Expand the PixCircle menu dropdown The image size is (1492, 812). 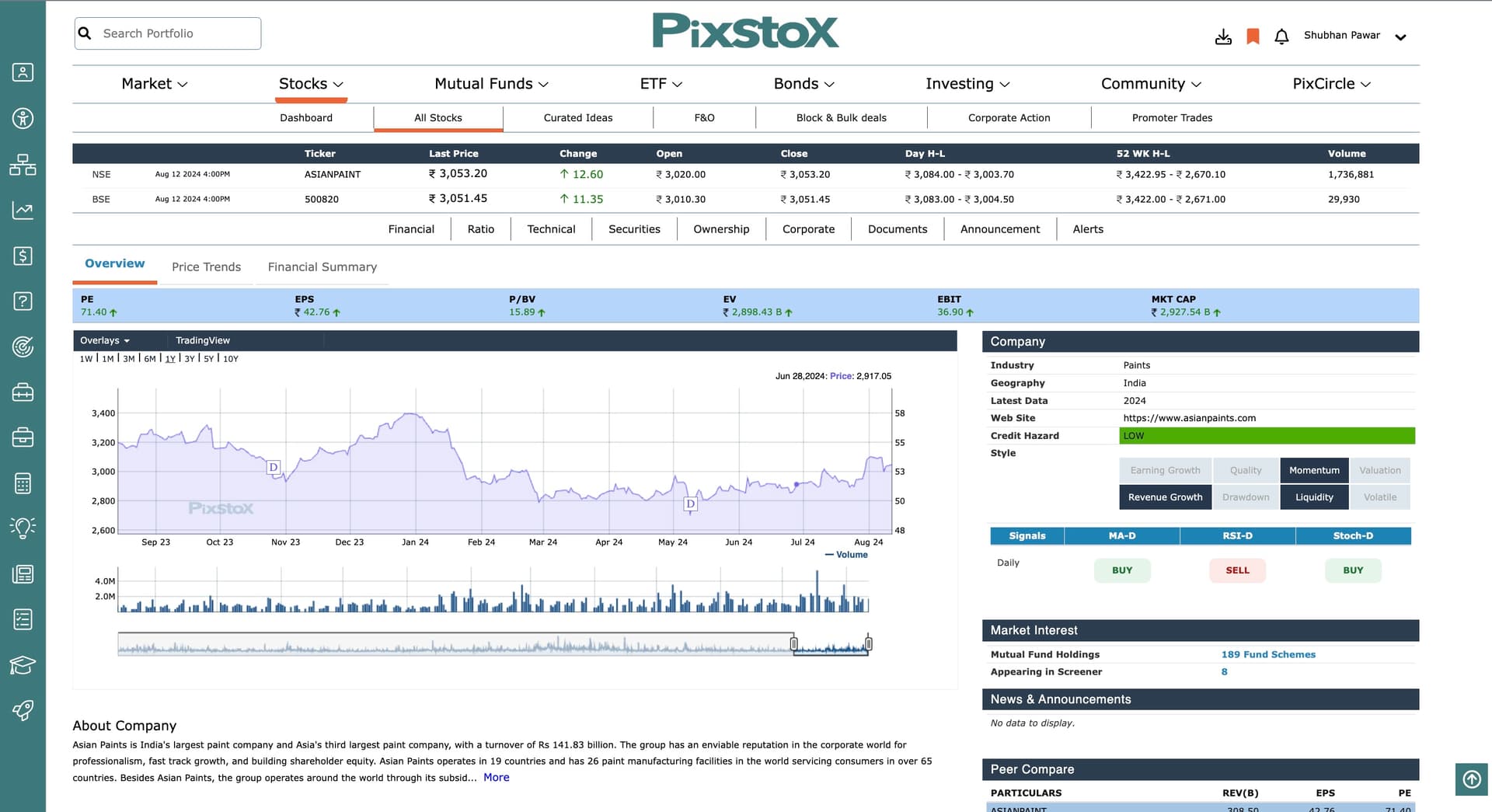coord(1331,84)
